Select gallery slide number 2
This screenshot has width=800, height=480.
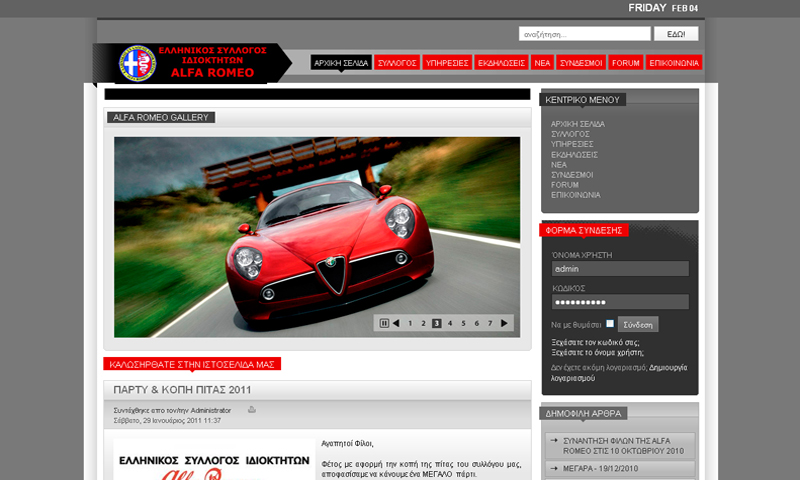coord(424,323)
